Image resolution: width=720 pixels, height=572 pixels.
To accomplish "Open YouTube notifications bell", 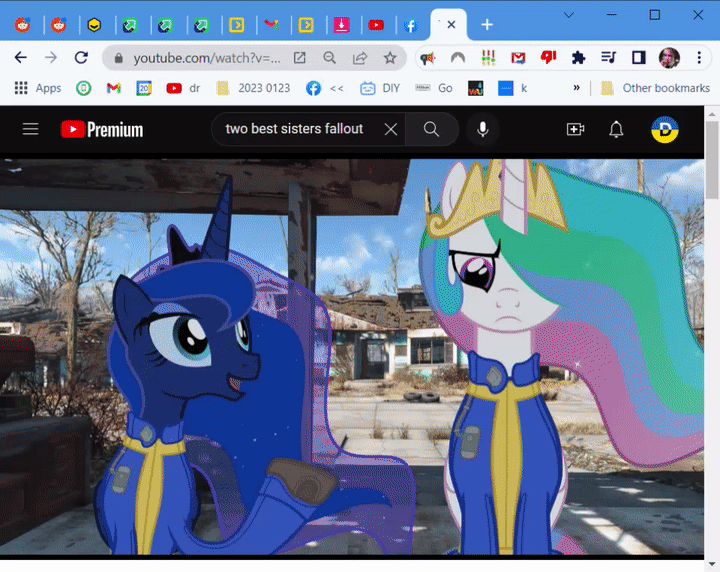I will click(x=616, y=129).
